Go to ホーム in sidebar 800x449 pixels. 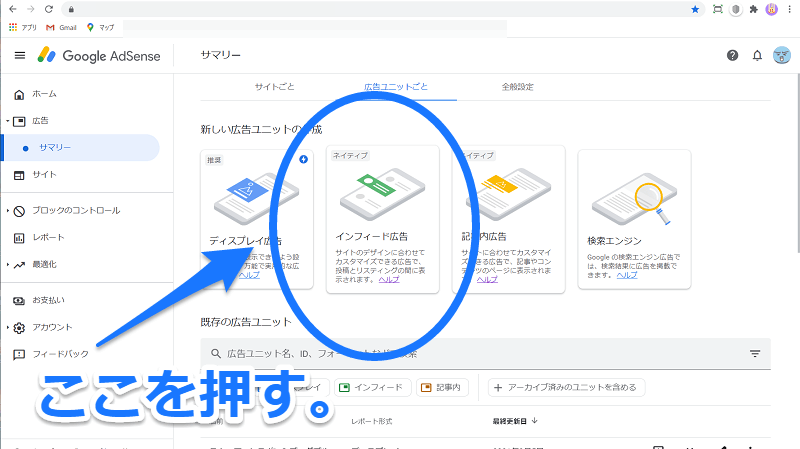44,94
